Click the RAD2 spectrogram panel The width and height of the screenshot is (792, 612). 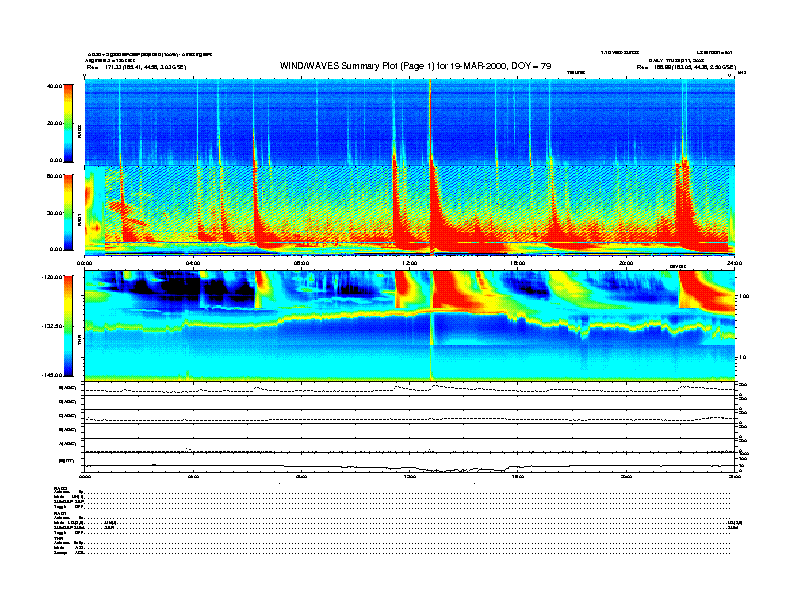(x=410, y=122)
